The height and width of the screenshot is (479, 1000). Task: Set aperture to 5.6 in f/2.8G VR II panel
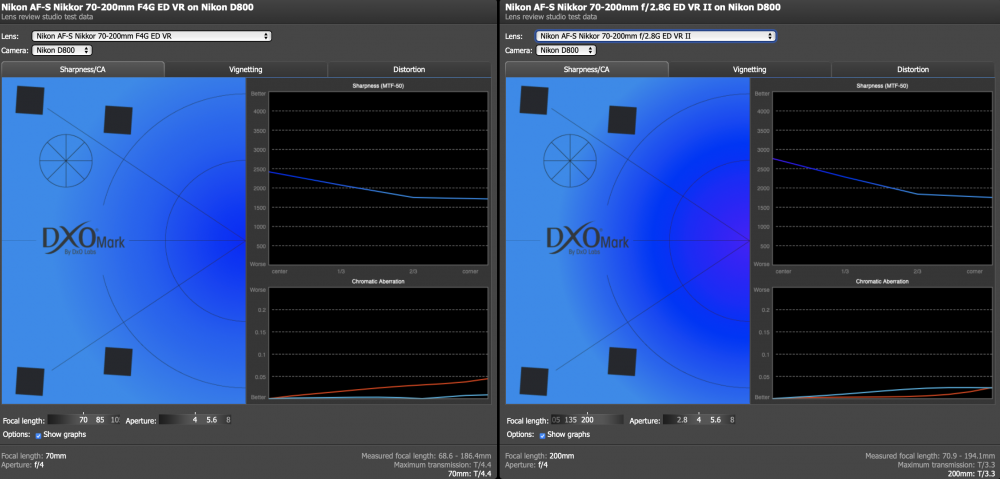pyautogui.click(x=716, y=420)
